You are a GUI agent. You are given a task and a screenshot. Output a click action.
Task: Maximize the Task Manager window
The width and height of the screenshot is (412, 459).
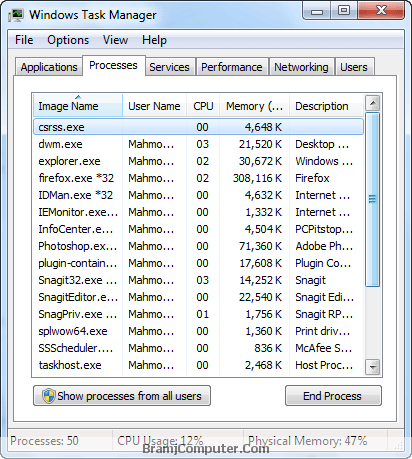pos(344,11)
